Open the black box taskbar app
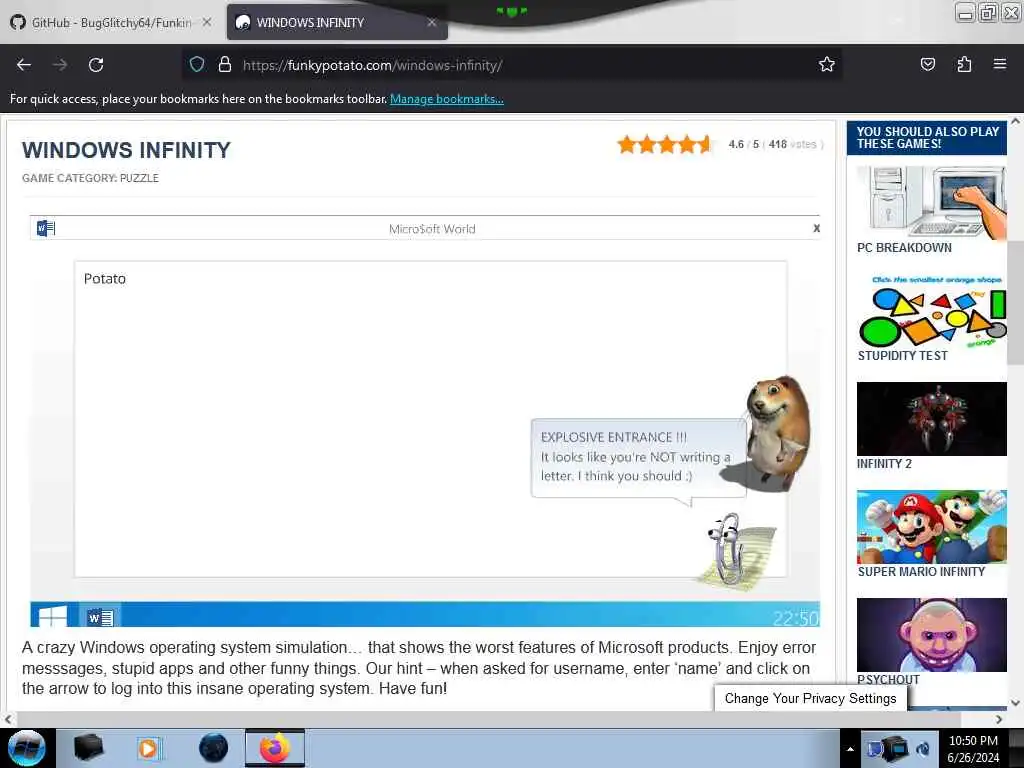Screen dimensions: 1024x768 pos(88,748)
